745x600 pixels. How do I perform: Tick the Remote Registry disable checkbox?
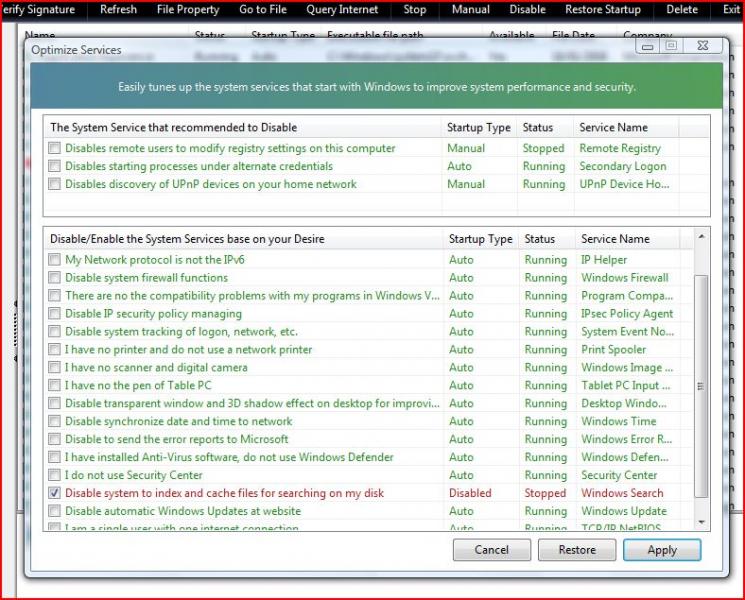tap(55, 149)
